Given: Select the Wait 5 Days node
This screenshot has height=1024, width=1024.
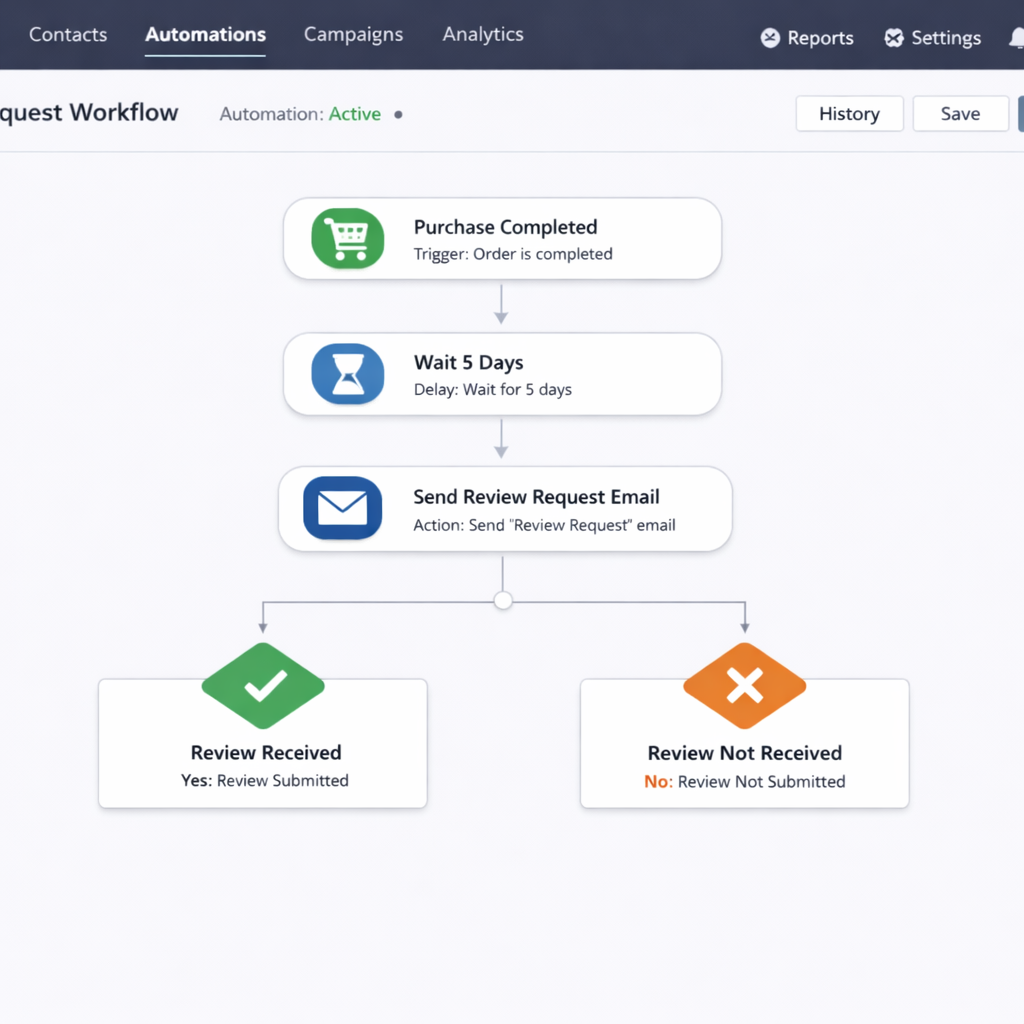Looking at the screenshot, I should click(502, 374).
